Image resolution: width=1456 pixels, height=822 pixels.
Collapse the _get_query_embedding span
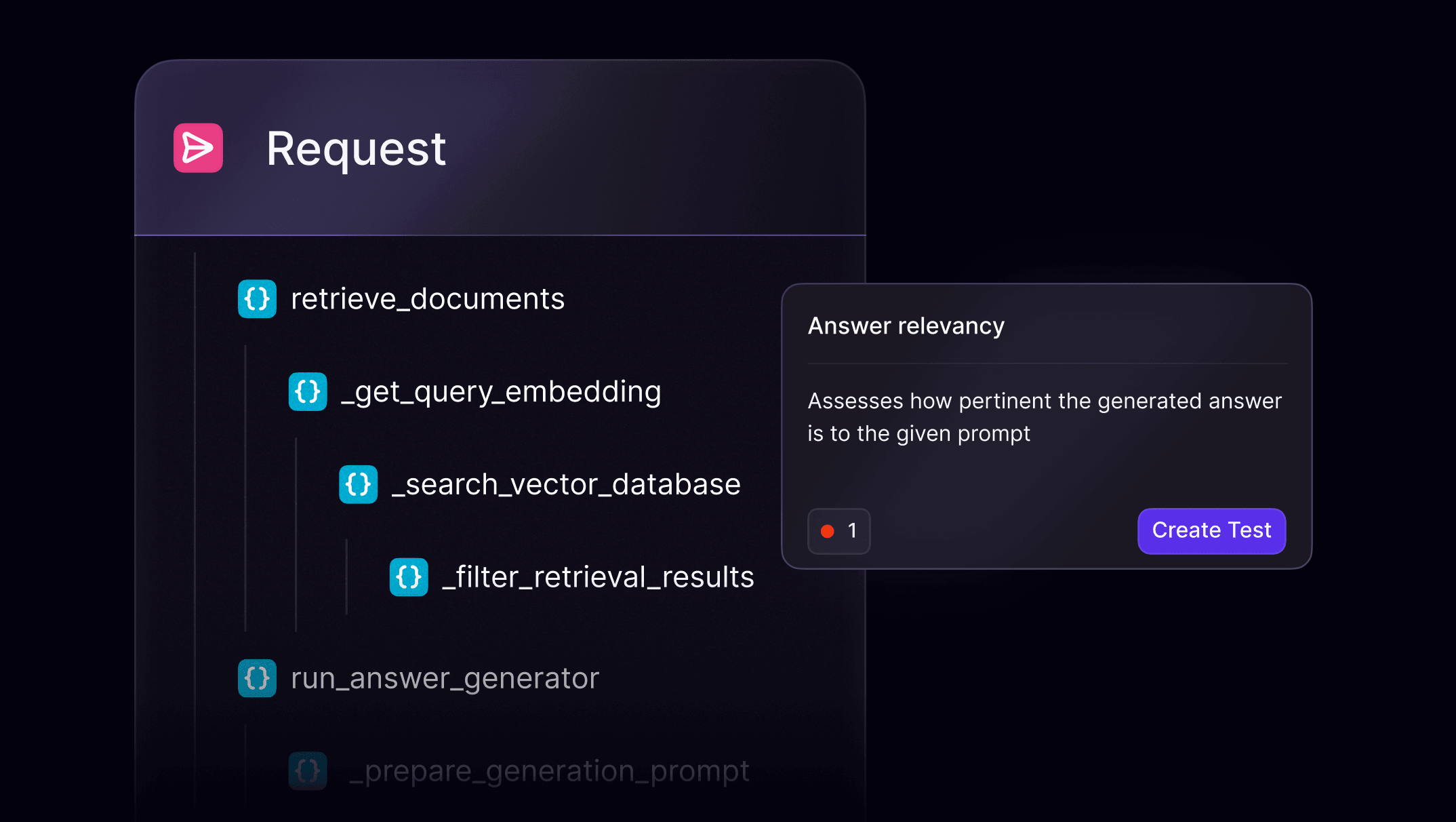coord(500,391)
